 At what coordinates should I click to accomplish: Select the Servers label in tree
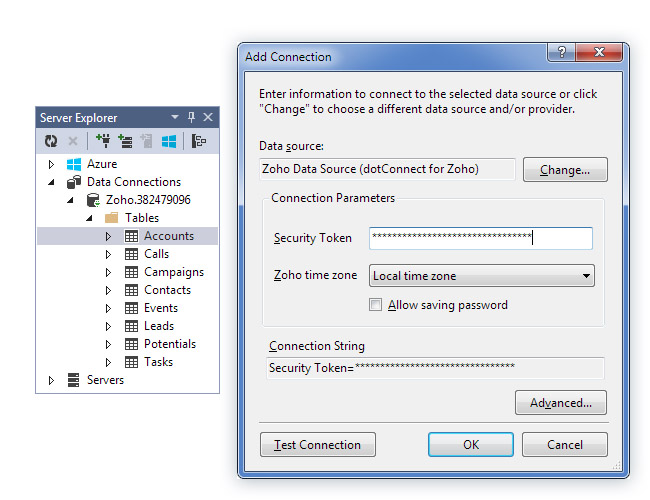point(105,380)
